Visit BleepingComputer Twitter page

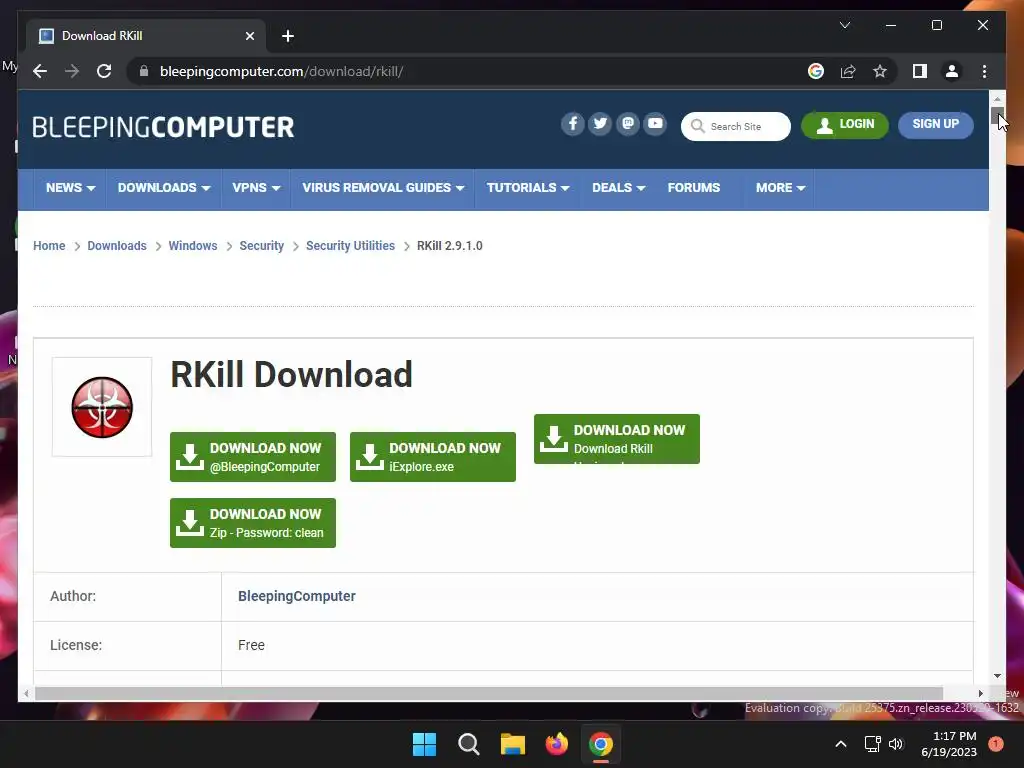point(600,123)
